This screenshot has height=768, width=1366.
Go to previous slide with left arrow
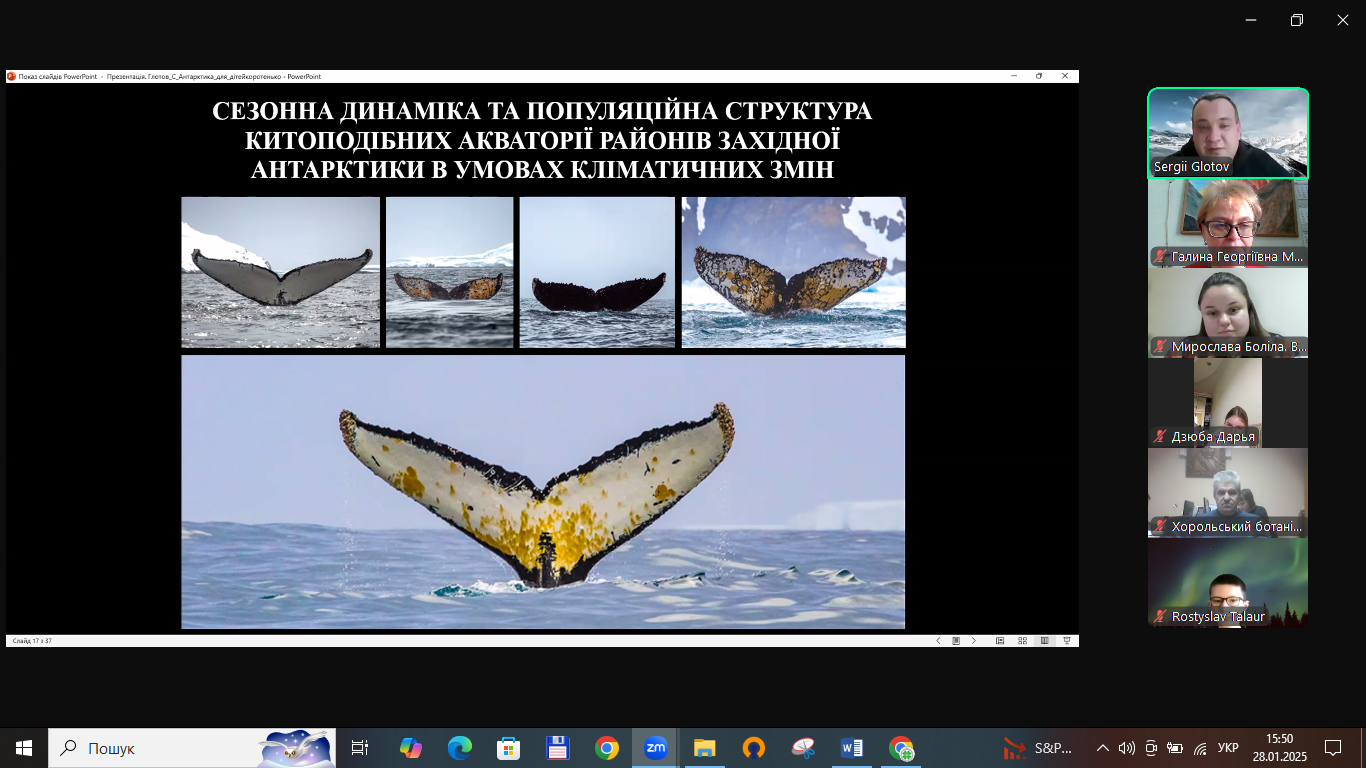coord(938,641)
